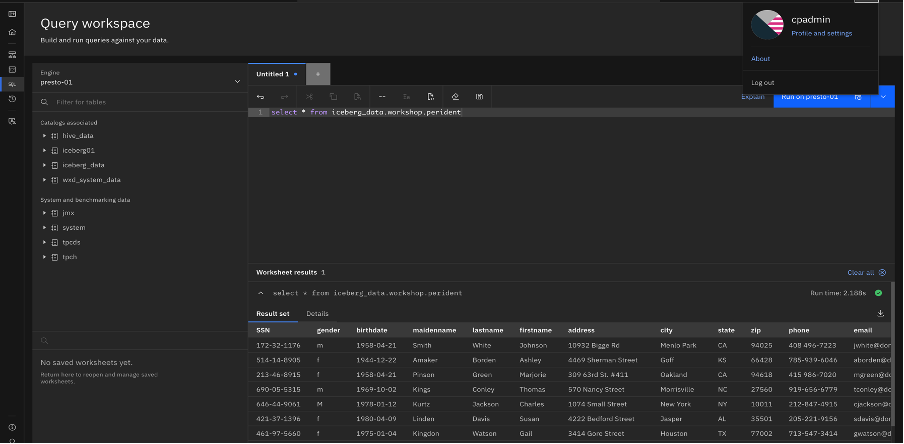
Task: Click the cell Menlo Park
Action: point(678,345)
